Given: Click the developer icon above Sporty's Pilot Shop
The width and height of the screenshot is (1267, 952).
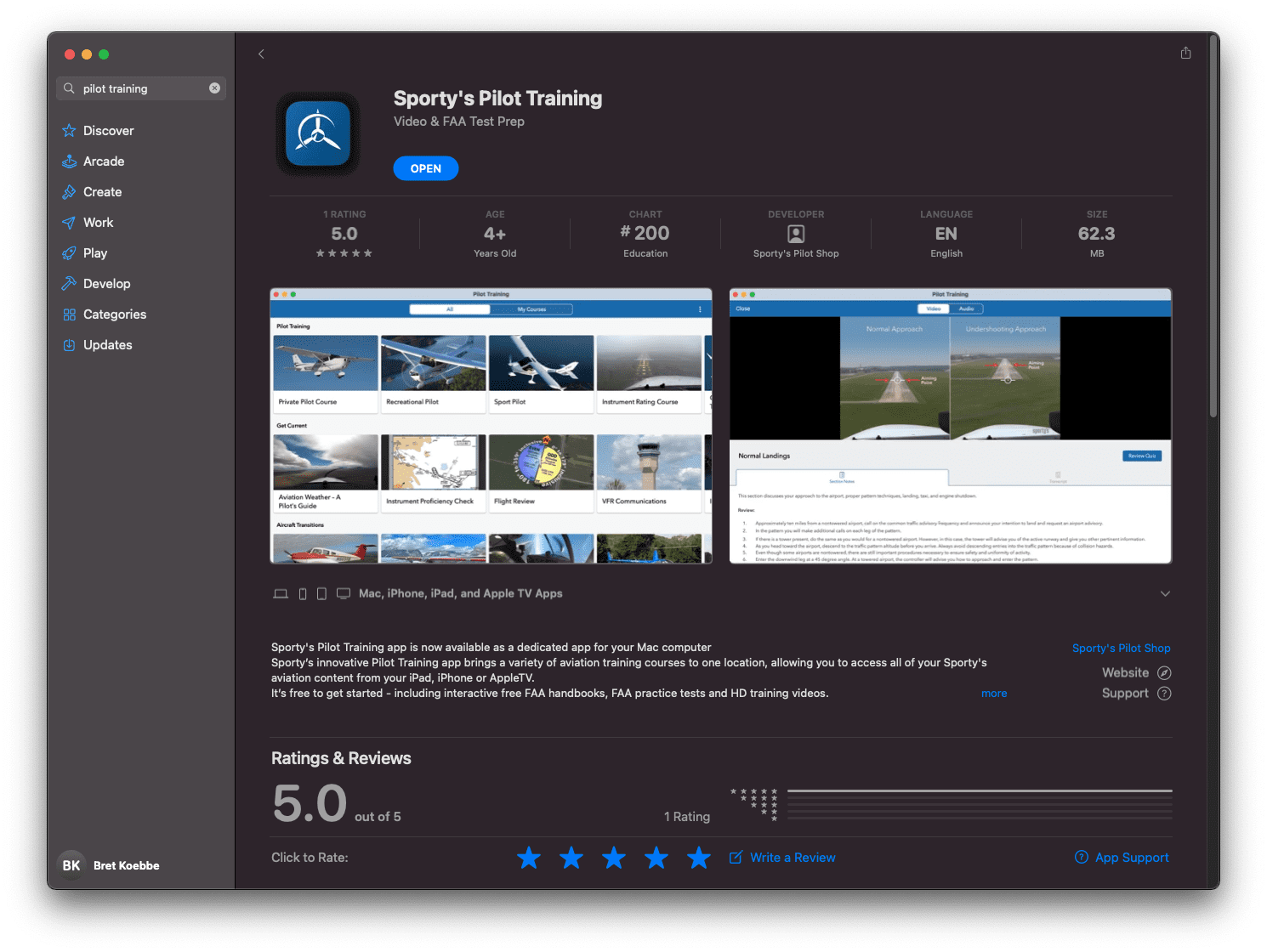Looking at the screenshot, I should click(x=796, y=234).
